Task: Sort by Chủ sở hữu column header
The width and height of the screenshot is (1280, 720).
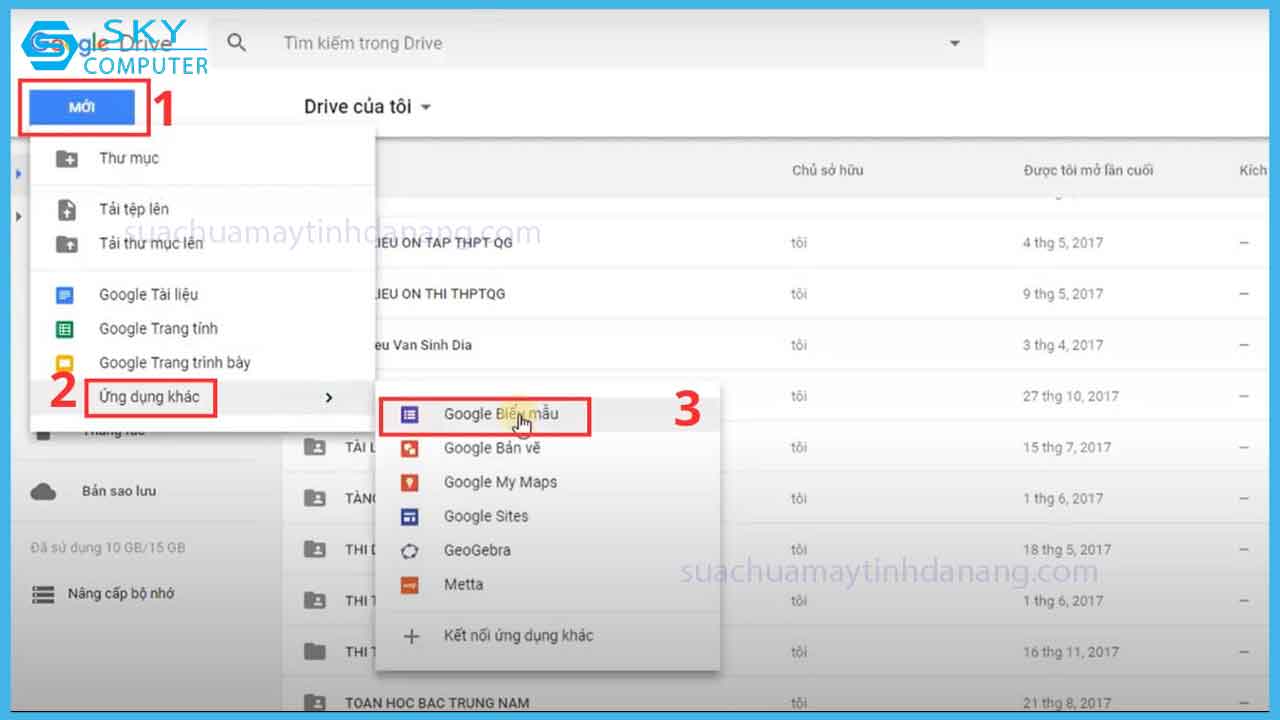Action: point(827,170)
